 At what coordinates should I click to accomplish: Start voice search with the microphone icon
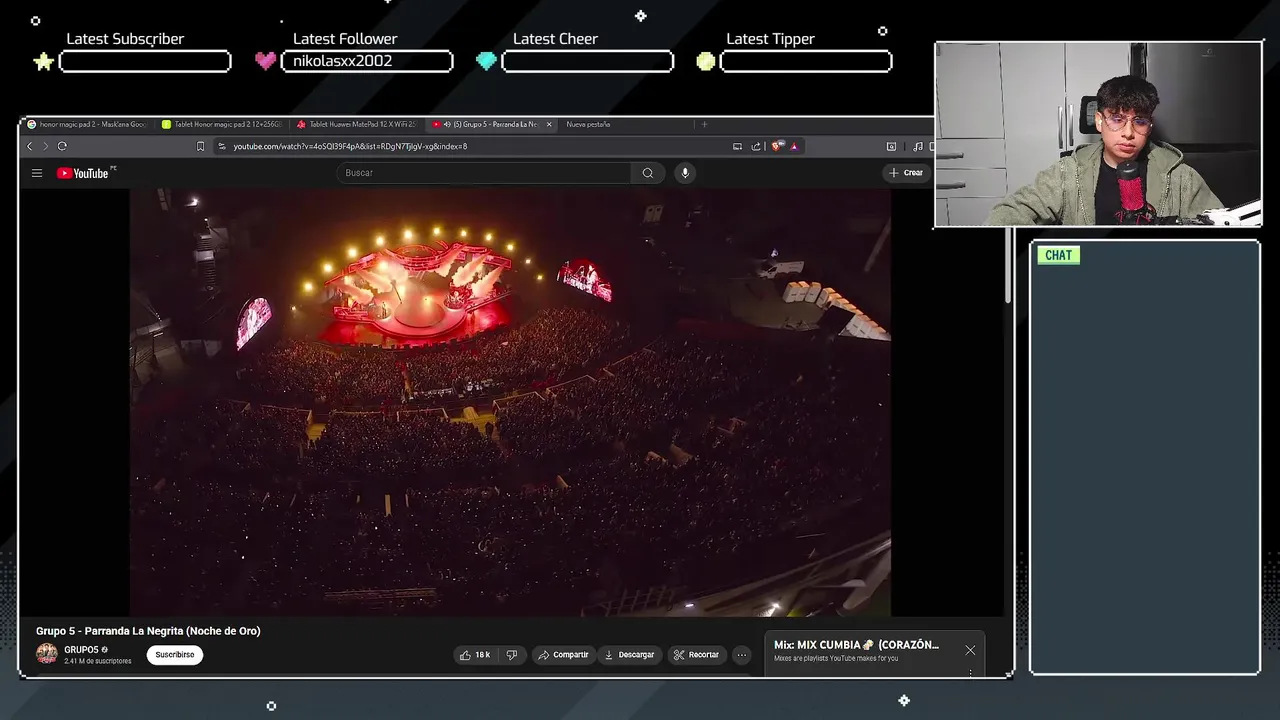[685, 173]
